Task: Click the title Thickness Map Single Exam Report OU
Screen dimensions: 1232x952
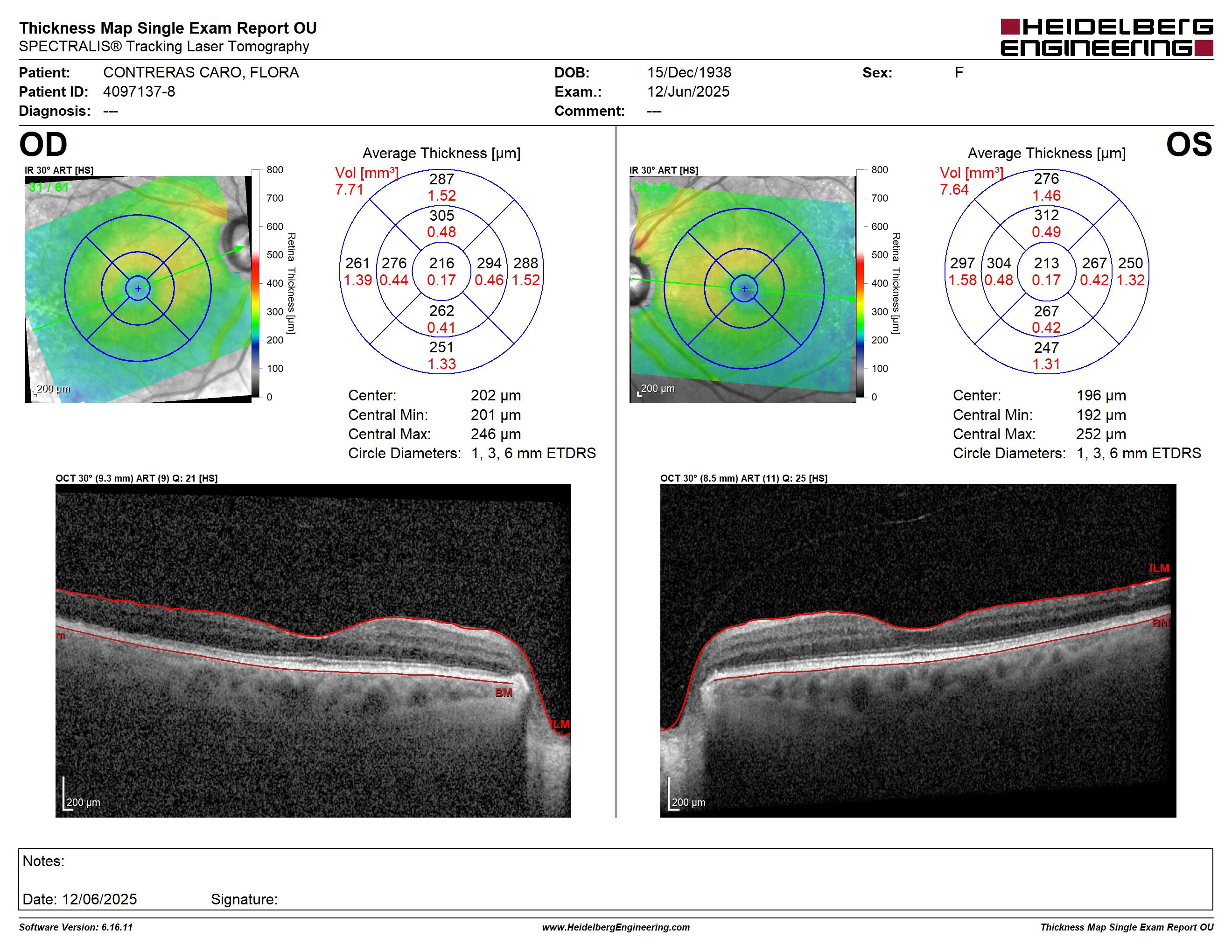Action: point(168,28)
